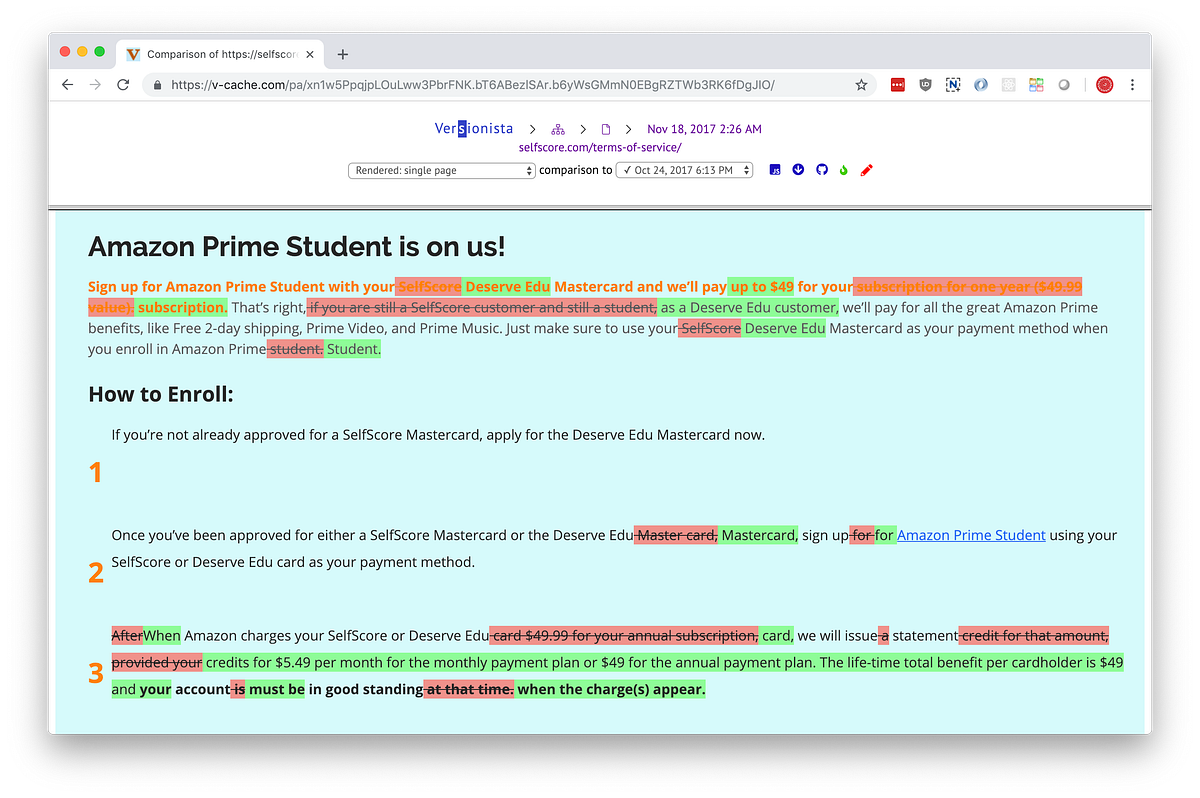This screenshot has height=798, width=1200.
Task: Click the lock icon in address bar
Action: tap(158, 85)
